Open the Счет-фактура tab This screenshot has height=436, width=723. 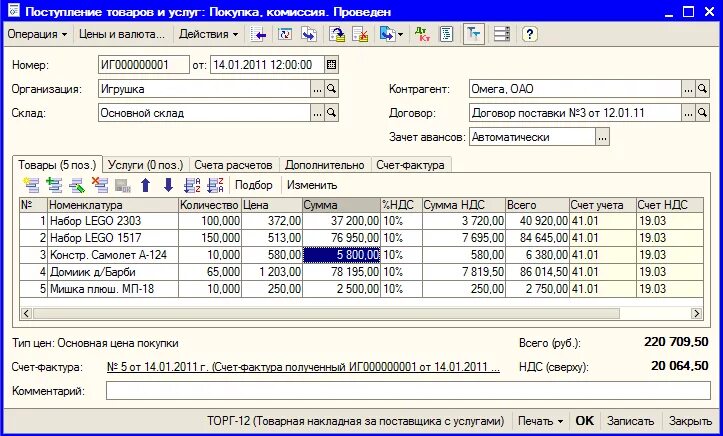click(x=410, y=165)
